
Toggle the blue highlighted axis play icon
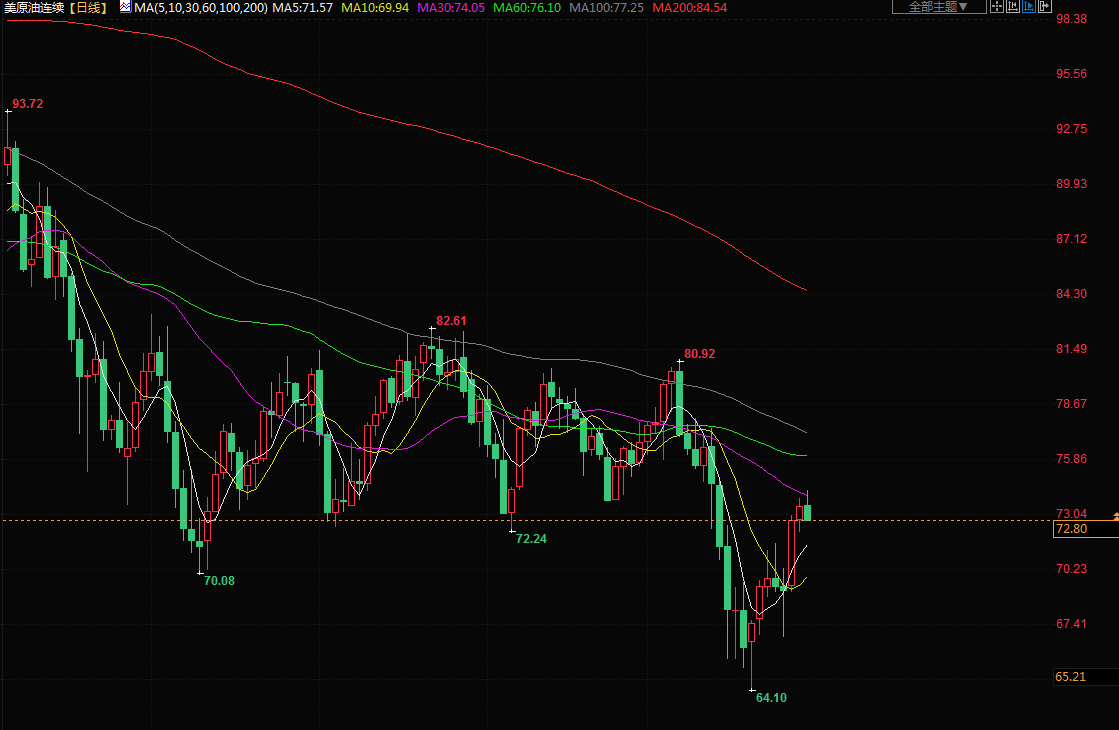point(1029,7)
